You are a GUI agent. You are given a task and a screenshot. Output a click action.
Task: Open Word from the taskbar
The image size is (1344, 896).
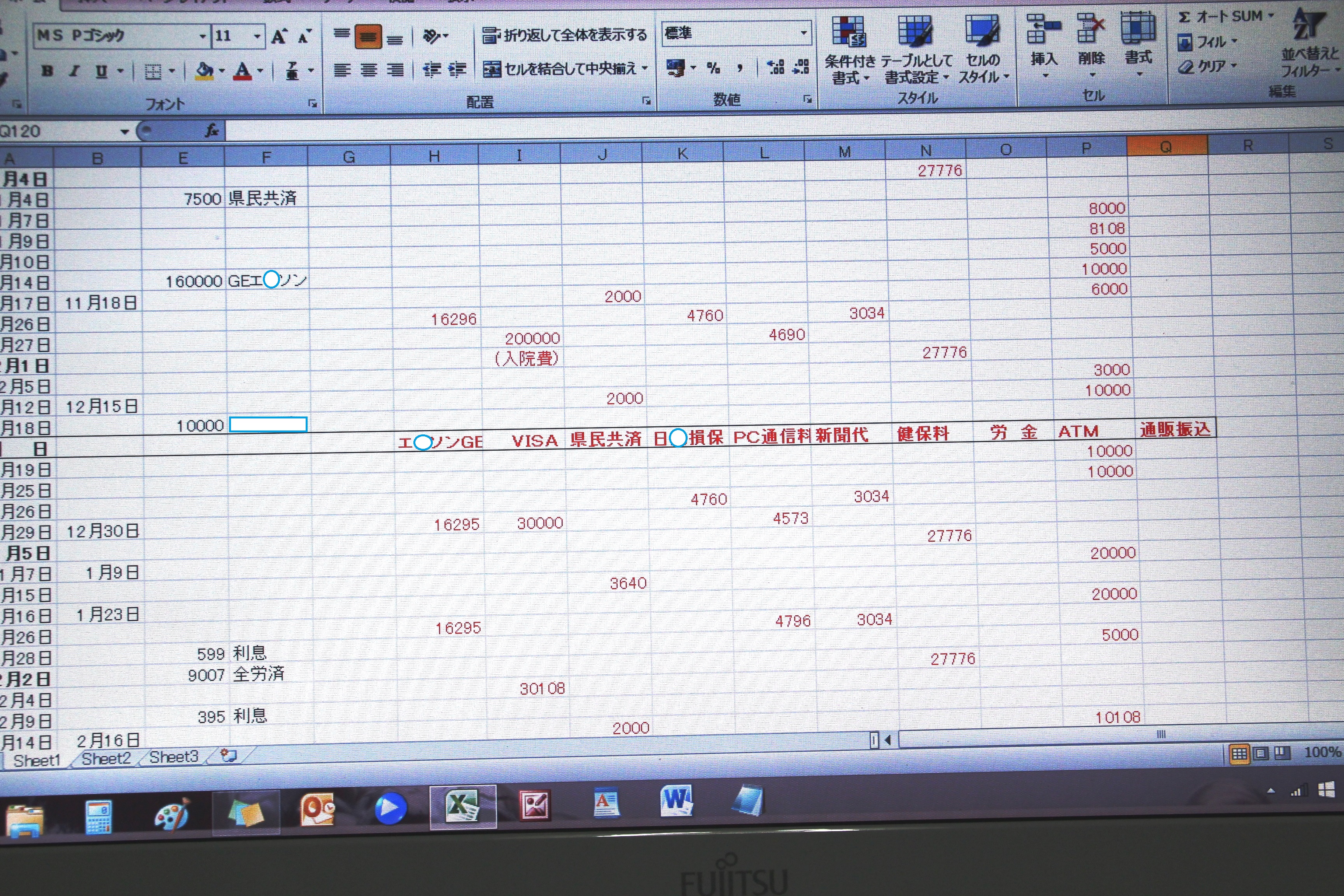click(x=676, y=800)
